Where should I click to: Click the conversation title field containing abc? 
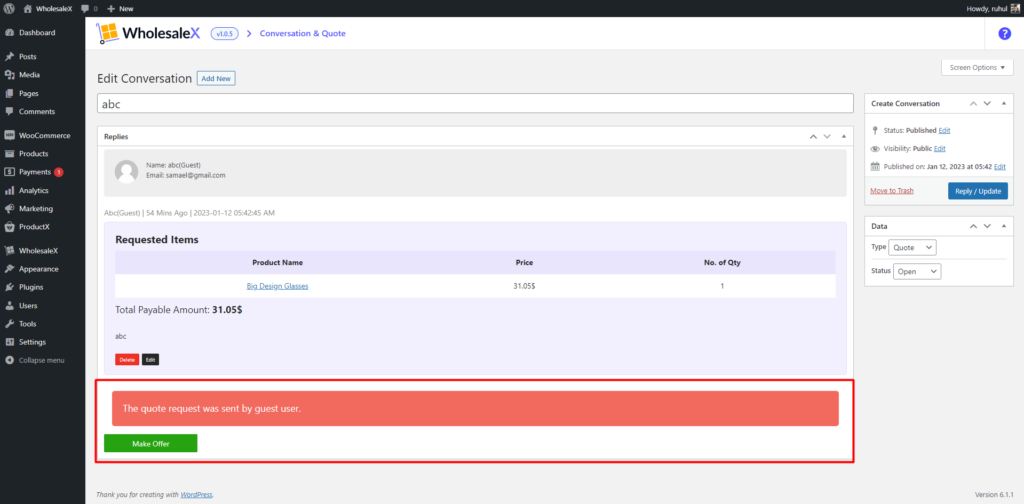[x=475, y=103]
